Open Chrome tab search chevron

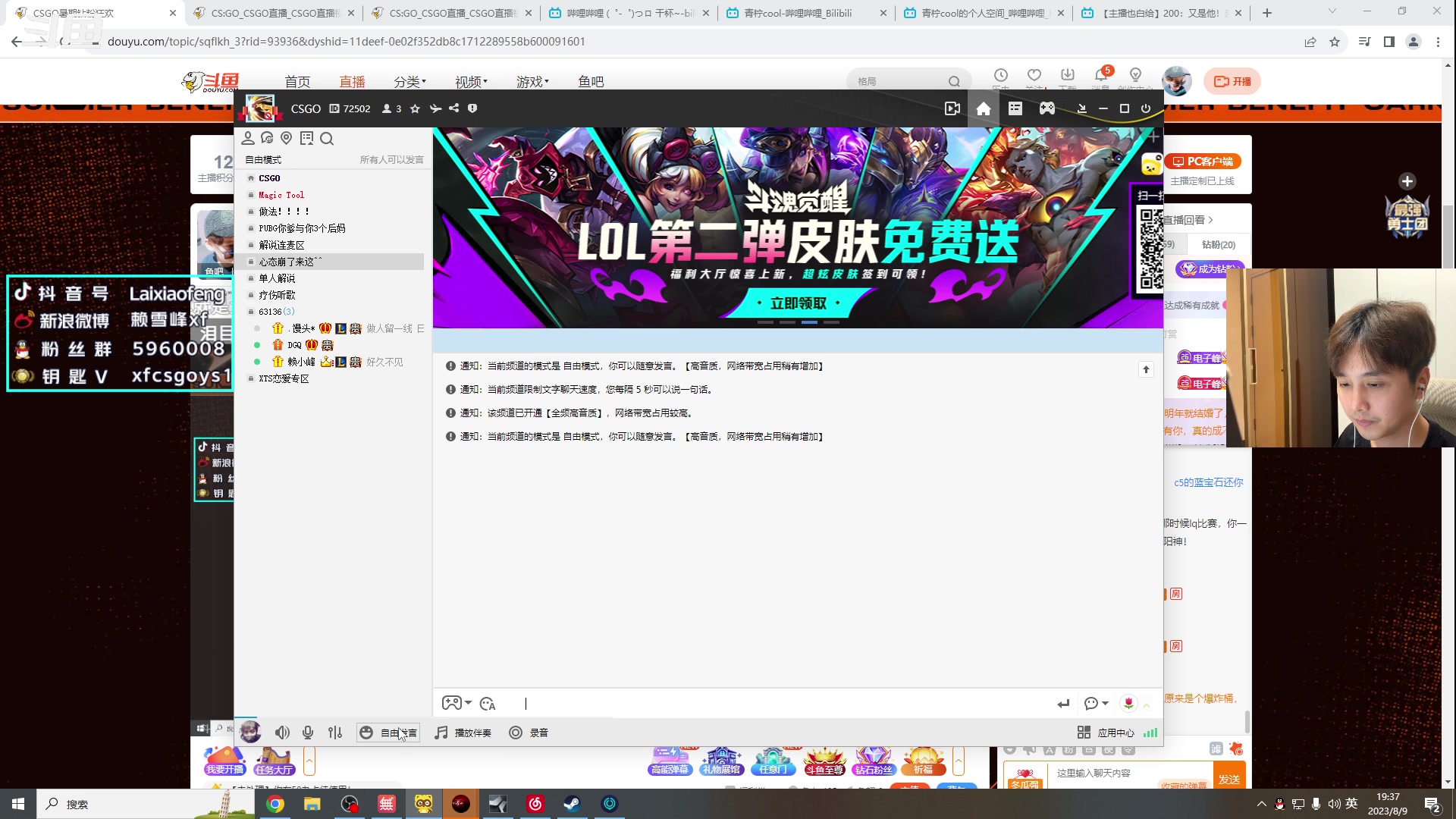1332,11
